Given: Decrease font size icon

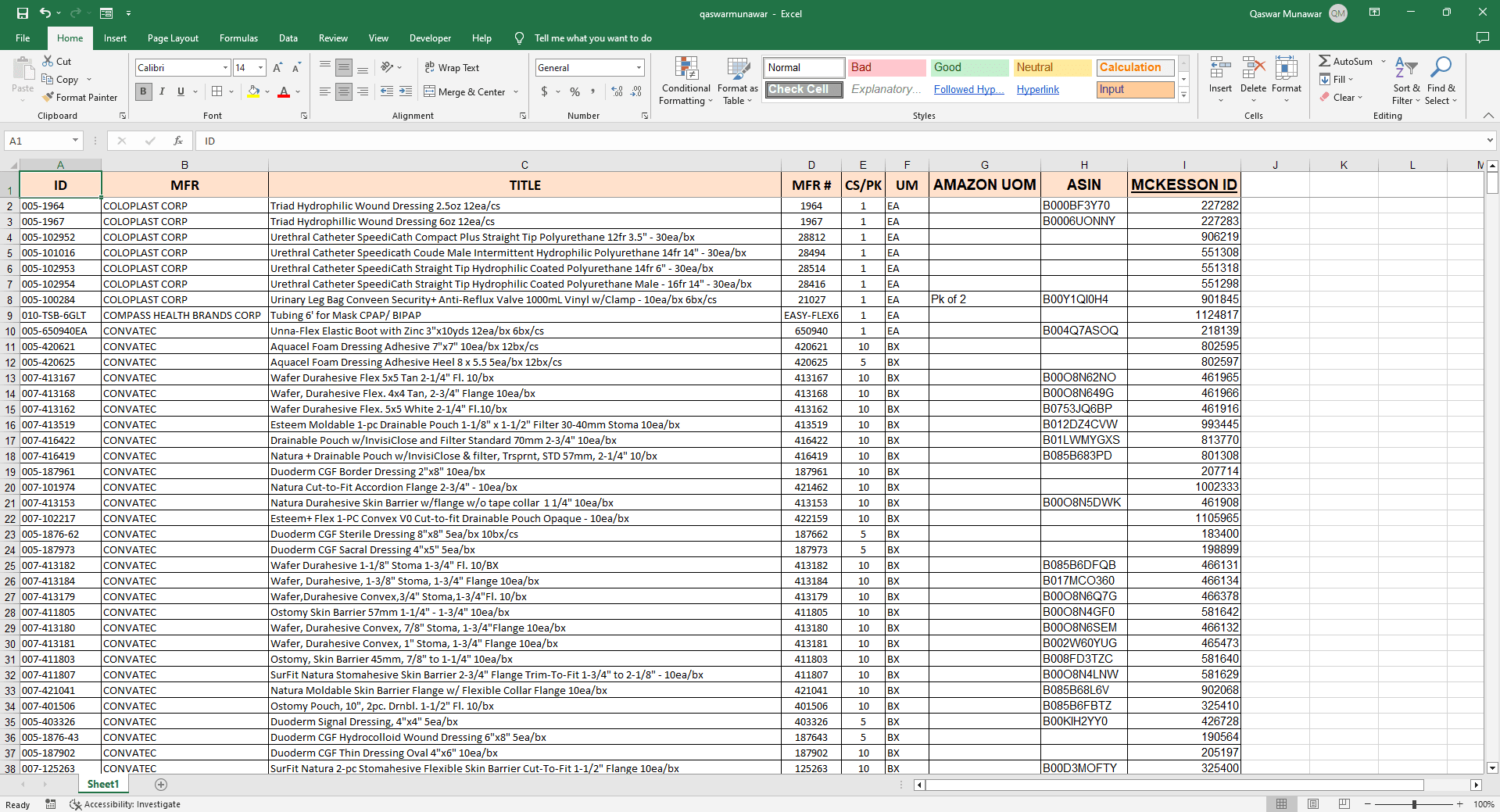Looking at the screenshot, I should [x=296, y=68].
